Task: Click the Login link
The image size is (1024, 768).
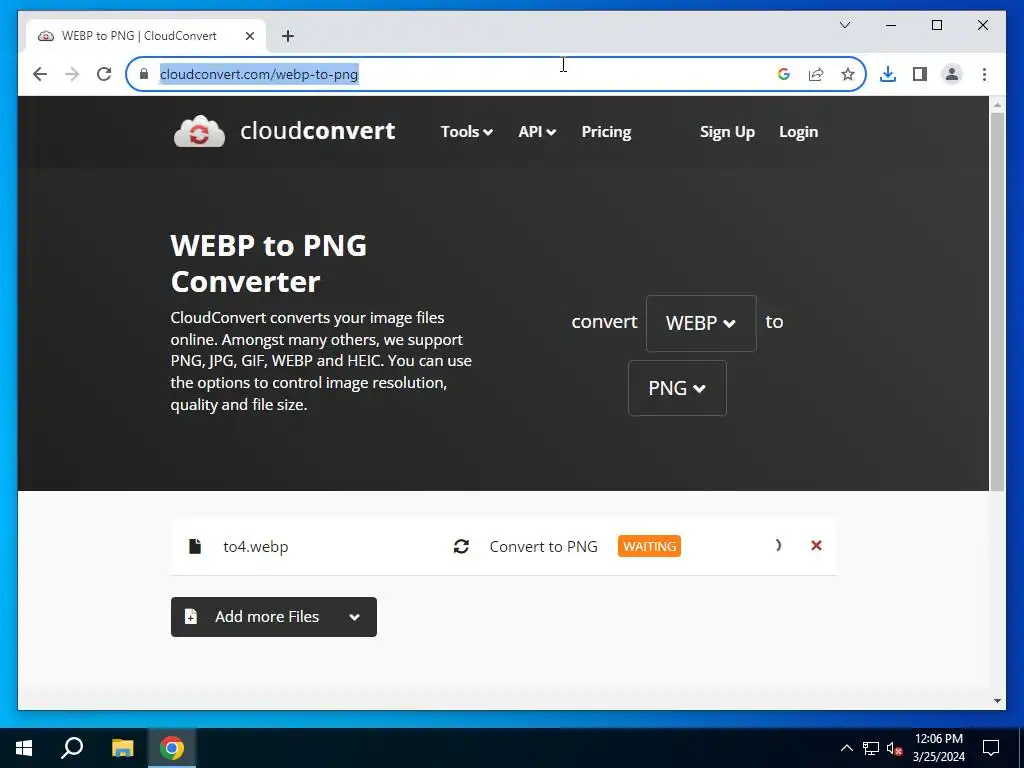Action: (798, 132)
